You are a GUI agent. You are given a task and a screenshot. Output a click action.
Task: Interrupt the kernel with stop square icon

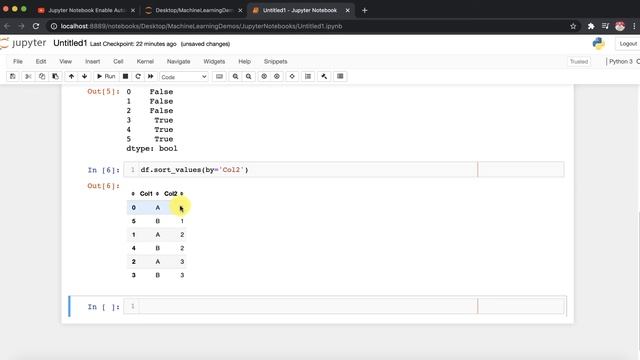click(126, 76)
